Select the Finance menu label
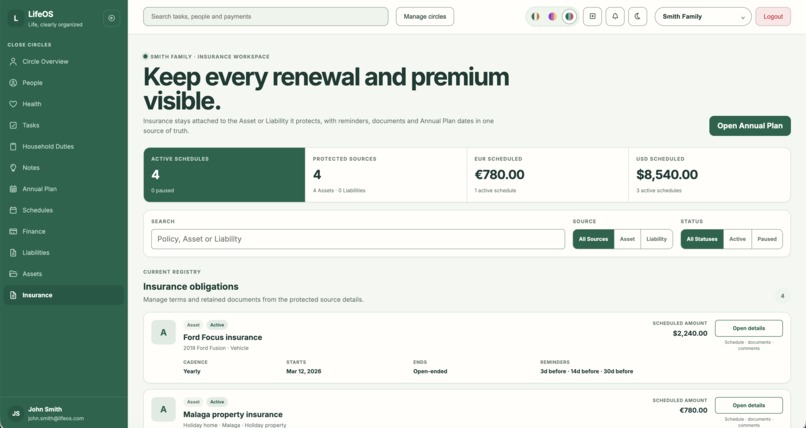The height and width of the screenshot is (428, 806). tap(34, 232)
